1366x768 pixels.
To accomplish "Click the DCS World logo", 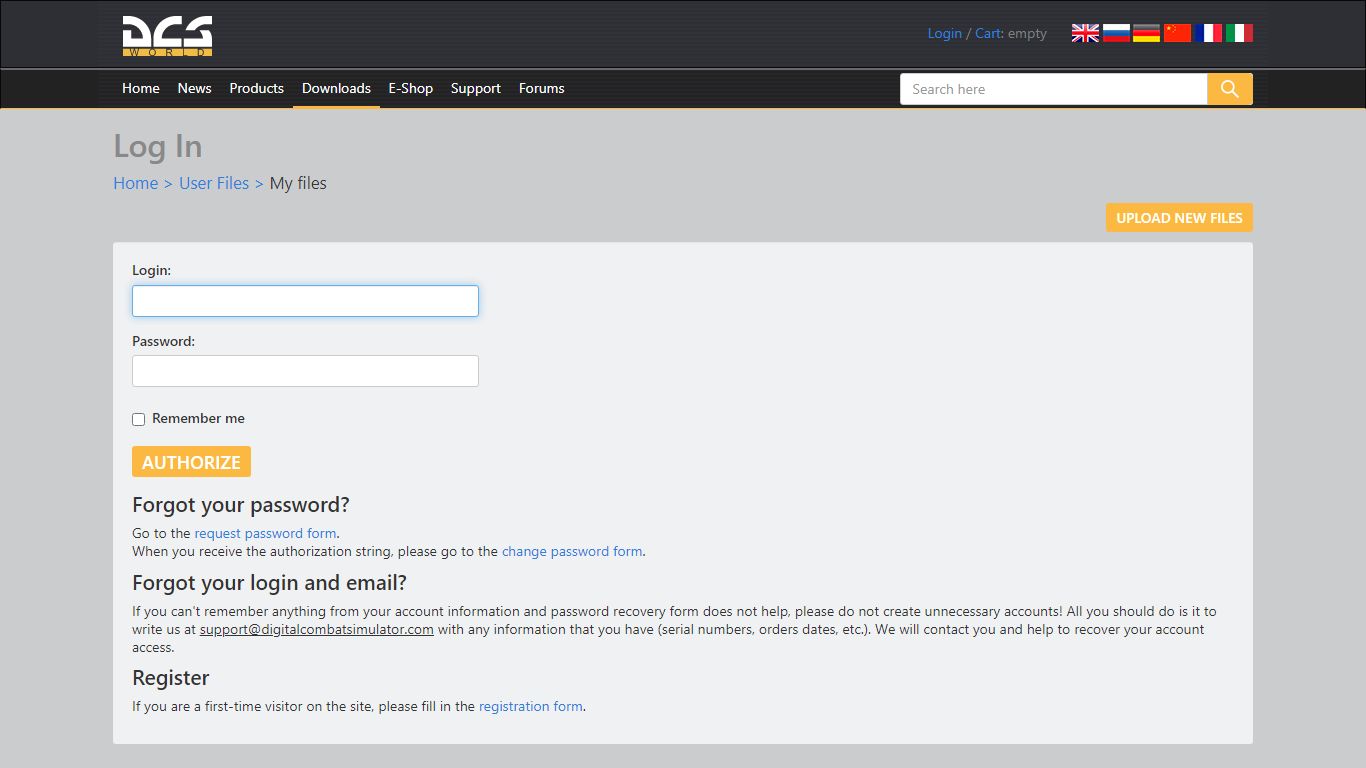I will [x=167, y=36].
